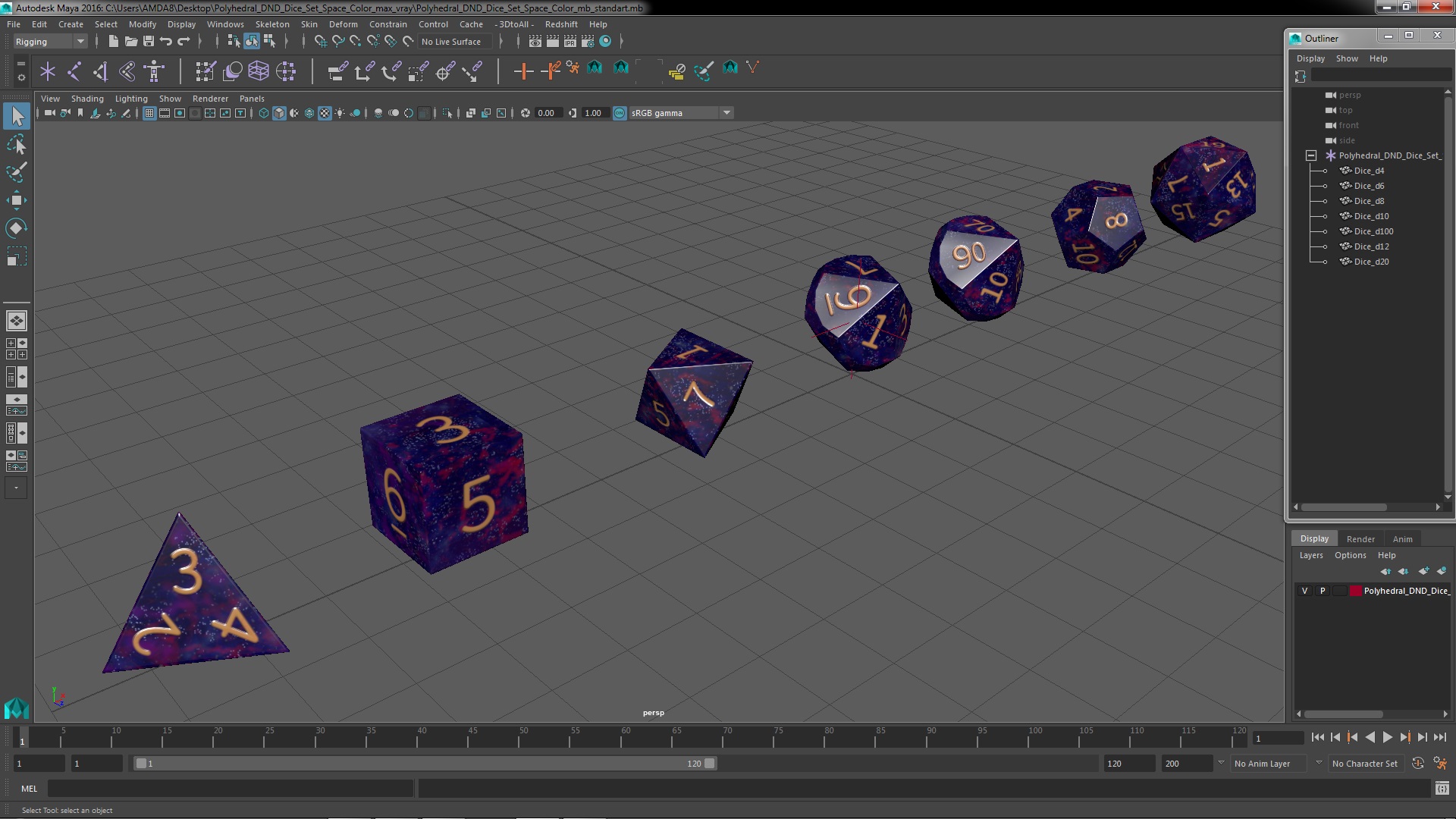Choose the Rotate tool in toolbox
This screenshot has width=1456, height=819.
pyautogui.click(x=17, y=228)
